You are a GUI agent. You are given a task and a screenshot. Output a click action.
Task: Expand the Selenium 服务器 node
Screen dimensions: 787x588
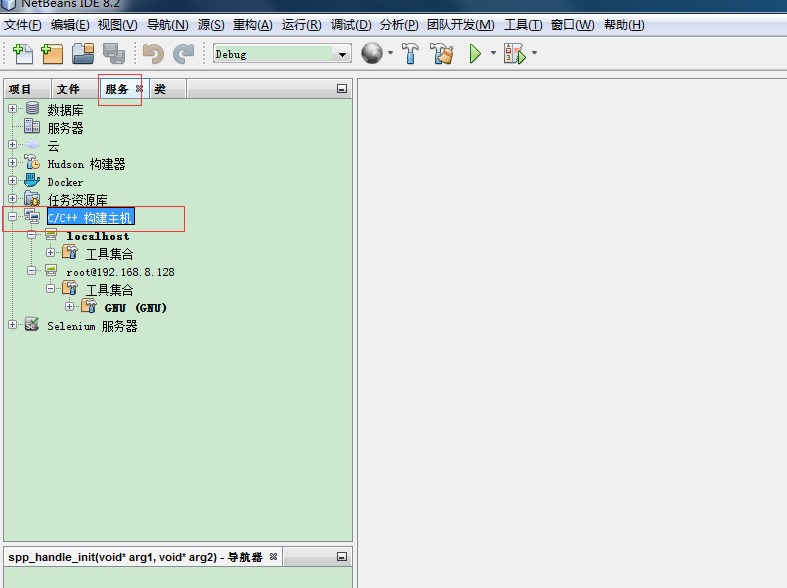(13, 325)
